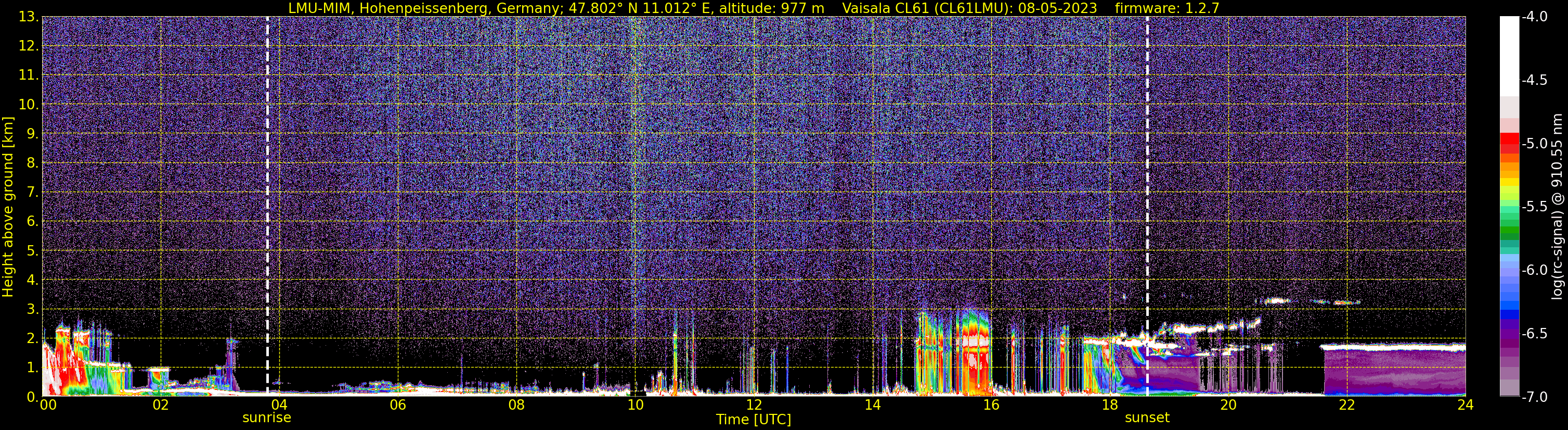Click the height axis tick label '13.'
Viewport: 1568px width, 430px height.
click(29, 17)
